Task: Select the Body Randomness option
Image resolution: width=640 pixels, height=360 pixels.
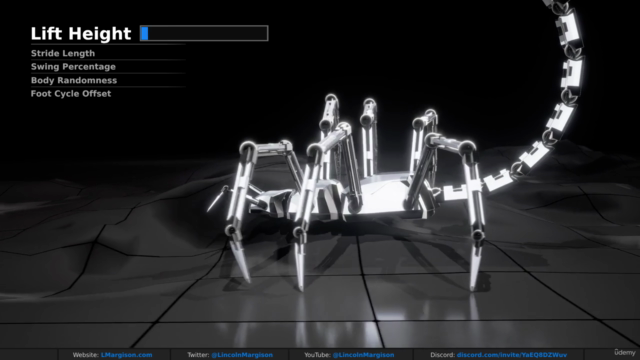Action: 74,80
